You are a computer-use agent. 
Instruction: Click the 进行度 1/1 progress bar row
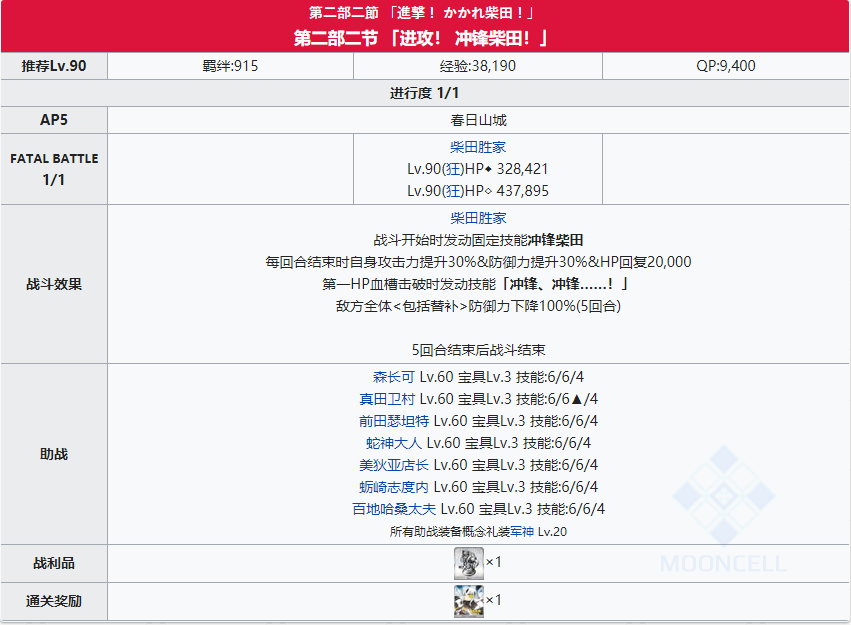point(425,93)
